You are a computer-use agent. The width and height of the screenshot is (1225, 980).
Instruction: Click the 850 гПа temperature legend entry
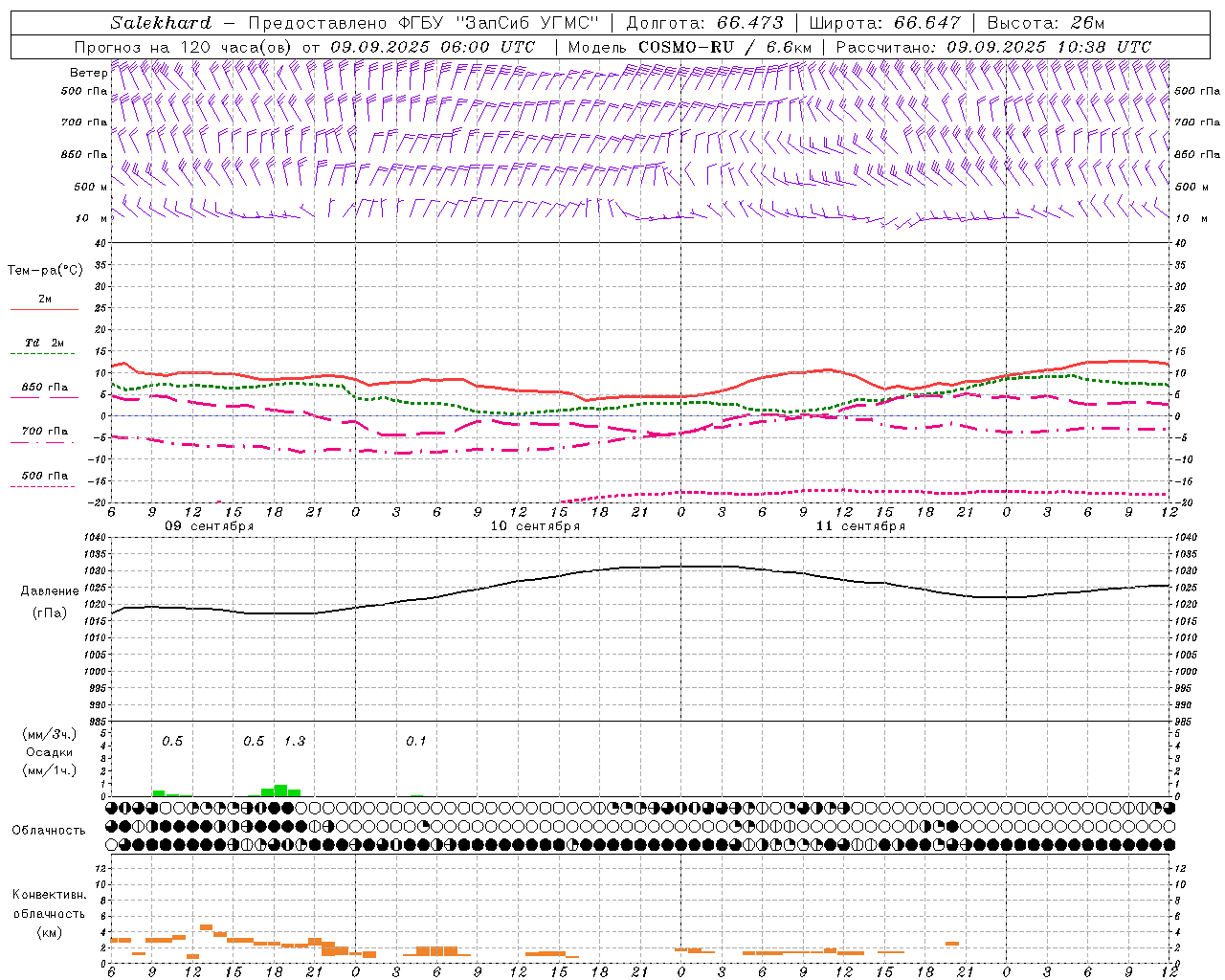tap(44, 388)
